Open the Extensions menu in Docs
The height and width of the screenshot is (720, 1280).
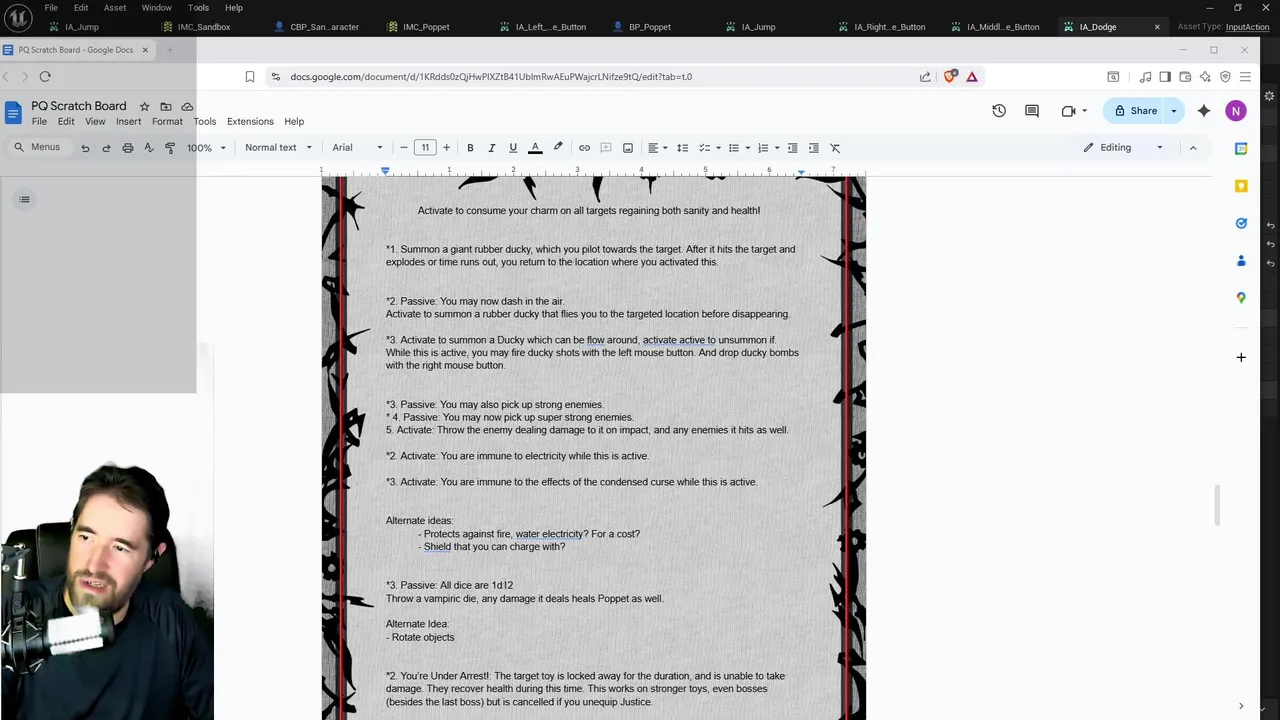tap(250, 122)
